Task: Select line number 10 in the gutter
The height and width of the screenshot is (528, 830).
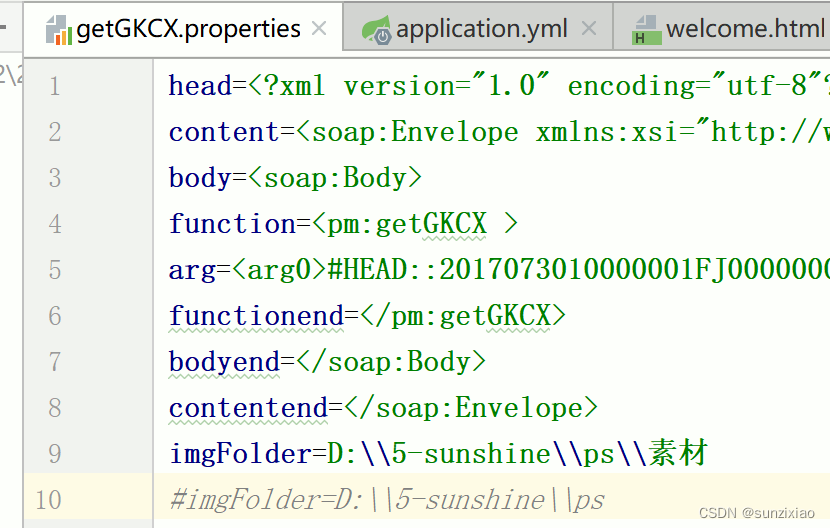Action: coord(48,500)
